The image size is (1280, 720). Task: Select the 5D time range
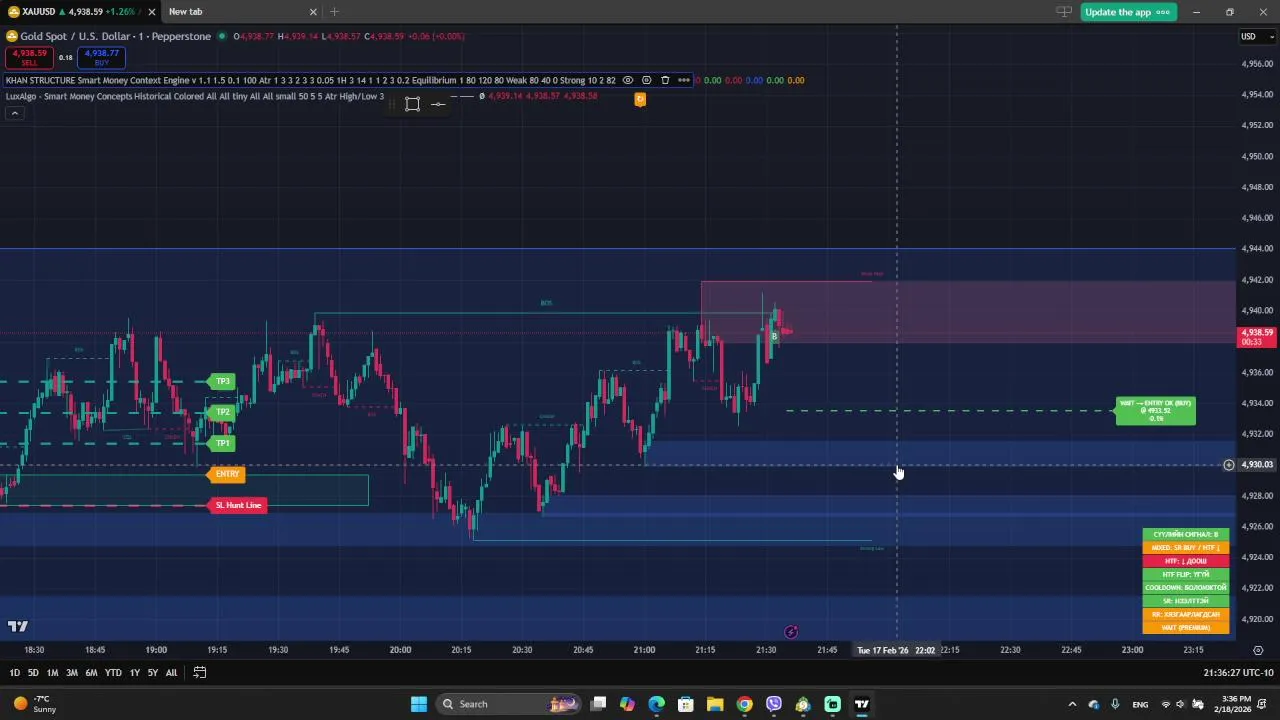(x=33, y=673)
